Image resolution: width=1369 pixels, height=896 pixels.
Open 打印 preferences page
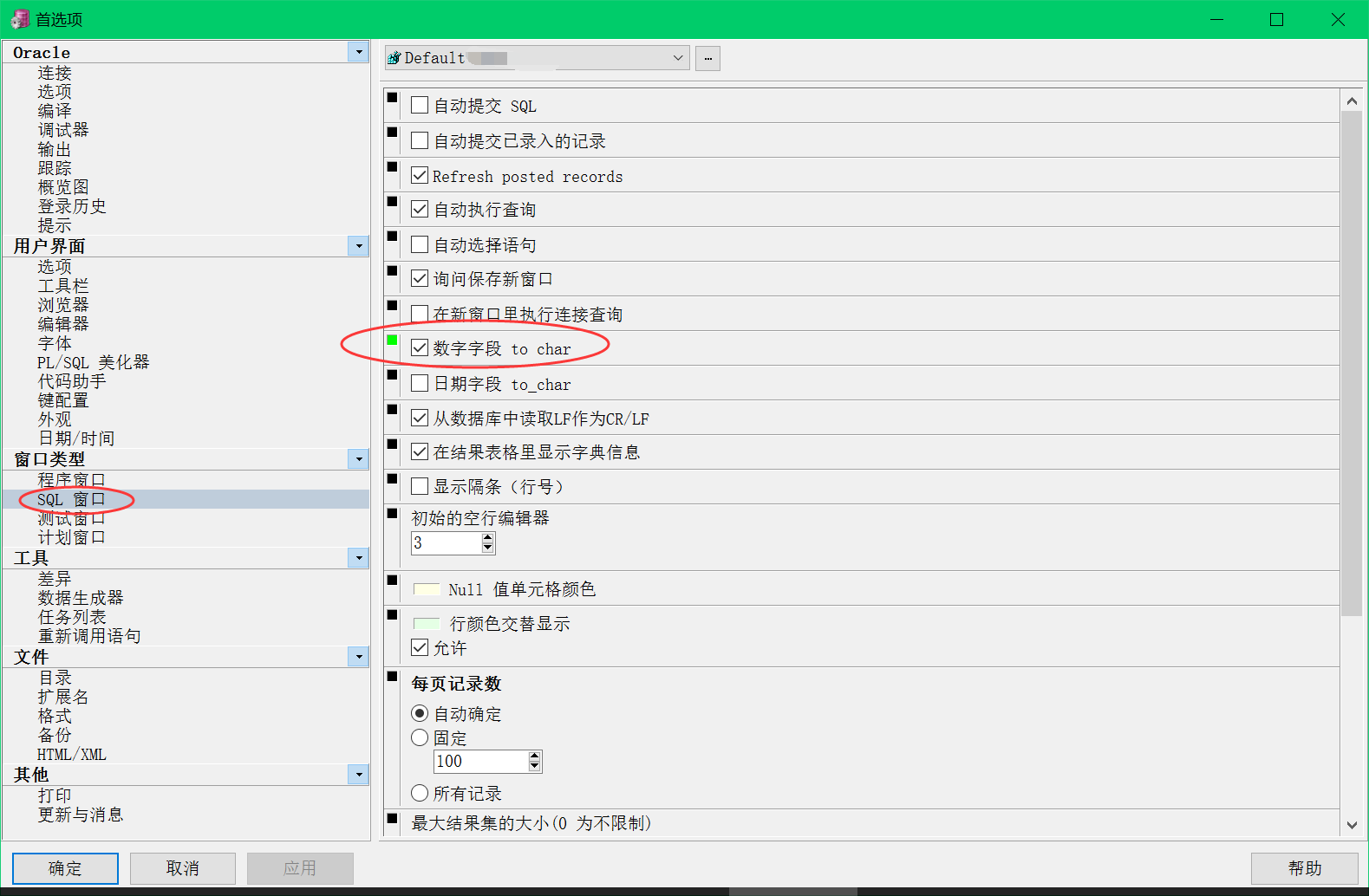click(55, 795)
